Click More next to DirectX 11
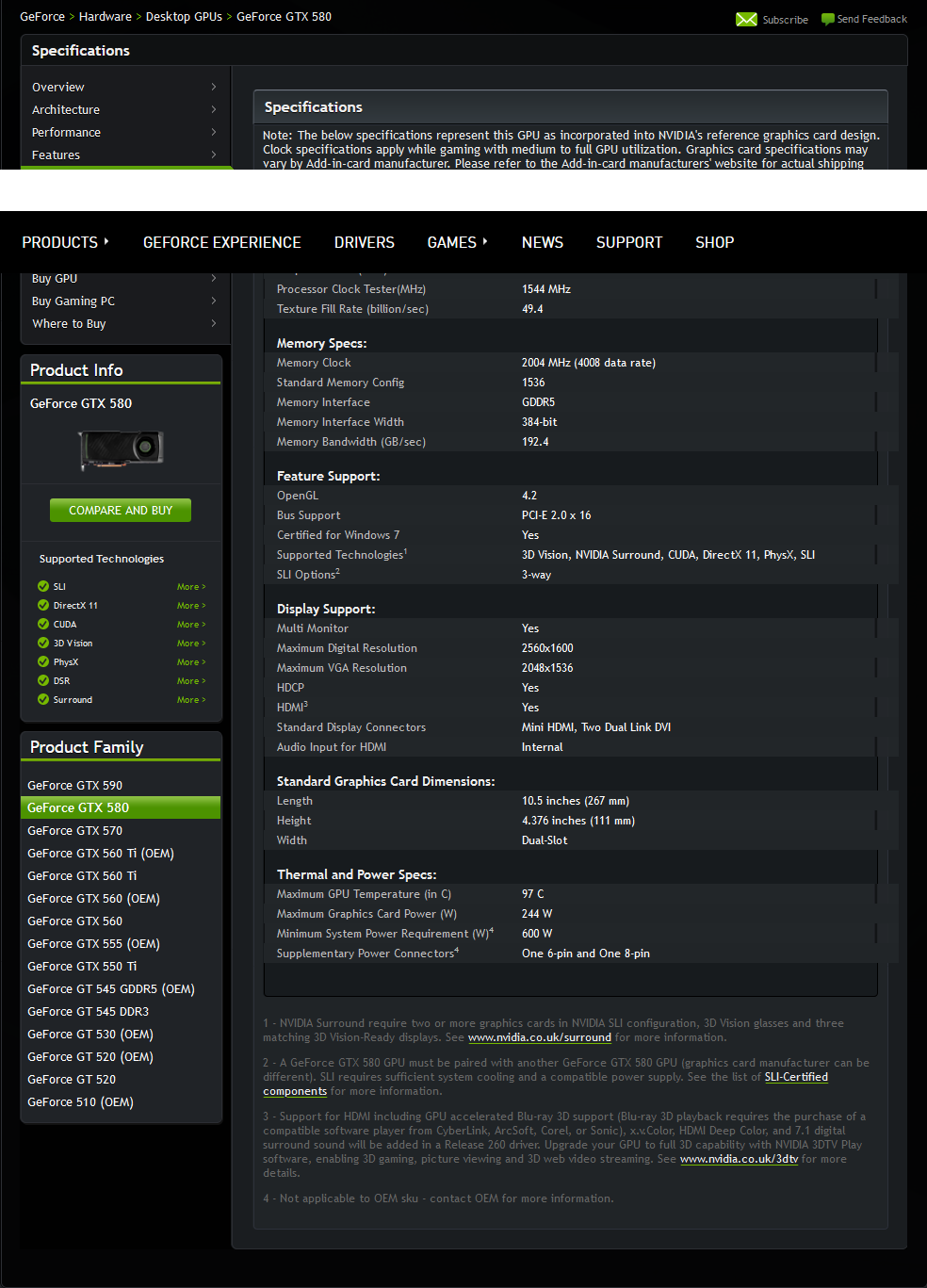The image size is (927, 1288). pos(190,605)
